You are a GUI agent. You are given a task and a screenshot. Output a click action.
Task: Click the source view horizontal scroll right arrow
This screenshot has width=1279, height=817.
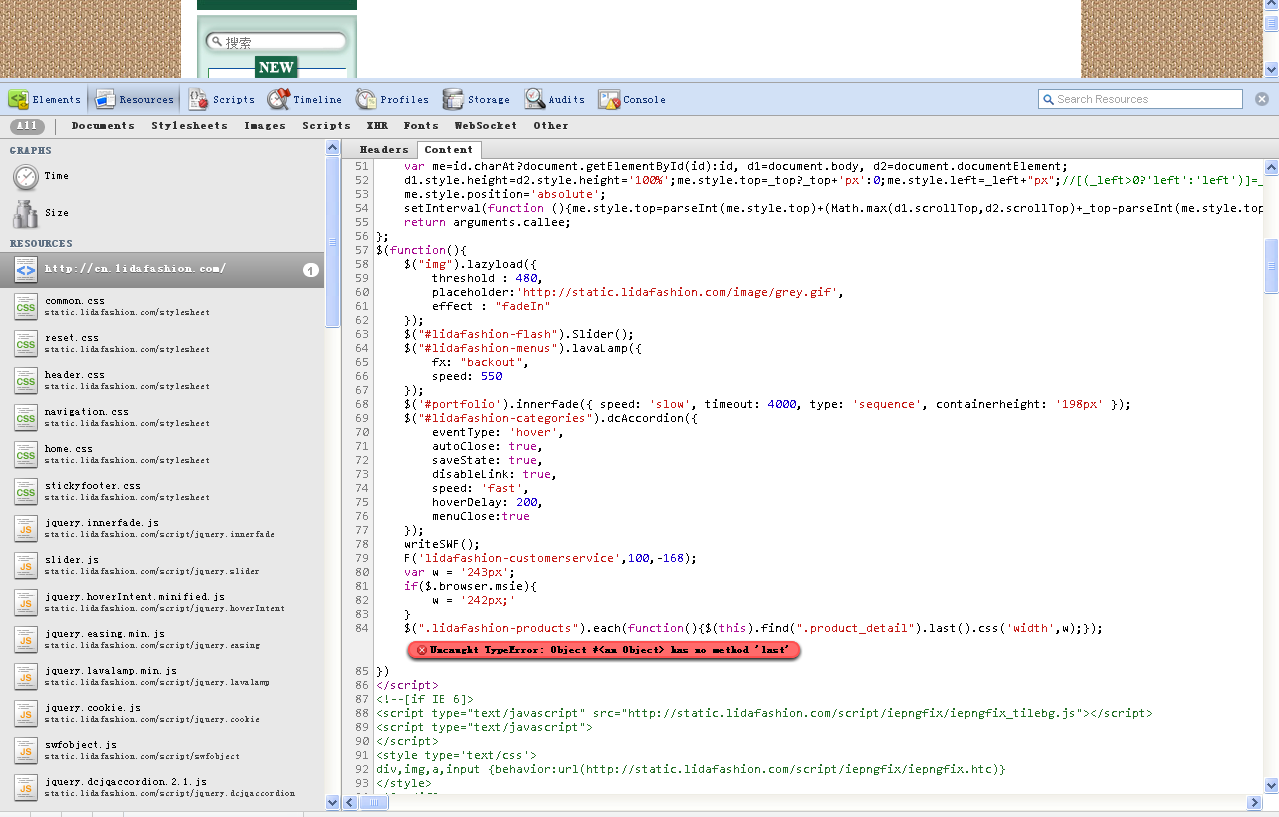[x=1255, y=803]
